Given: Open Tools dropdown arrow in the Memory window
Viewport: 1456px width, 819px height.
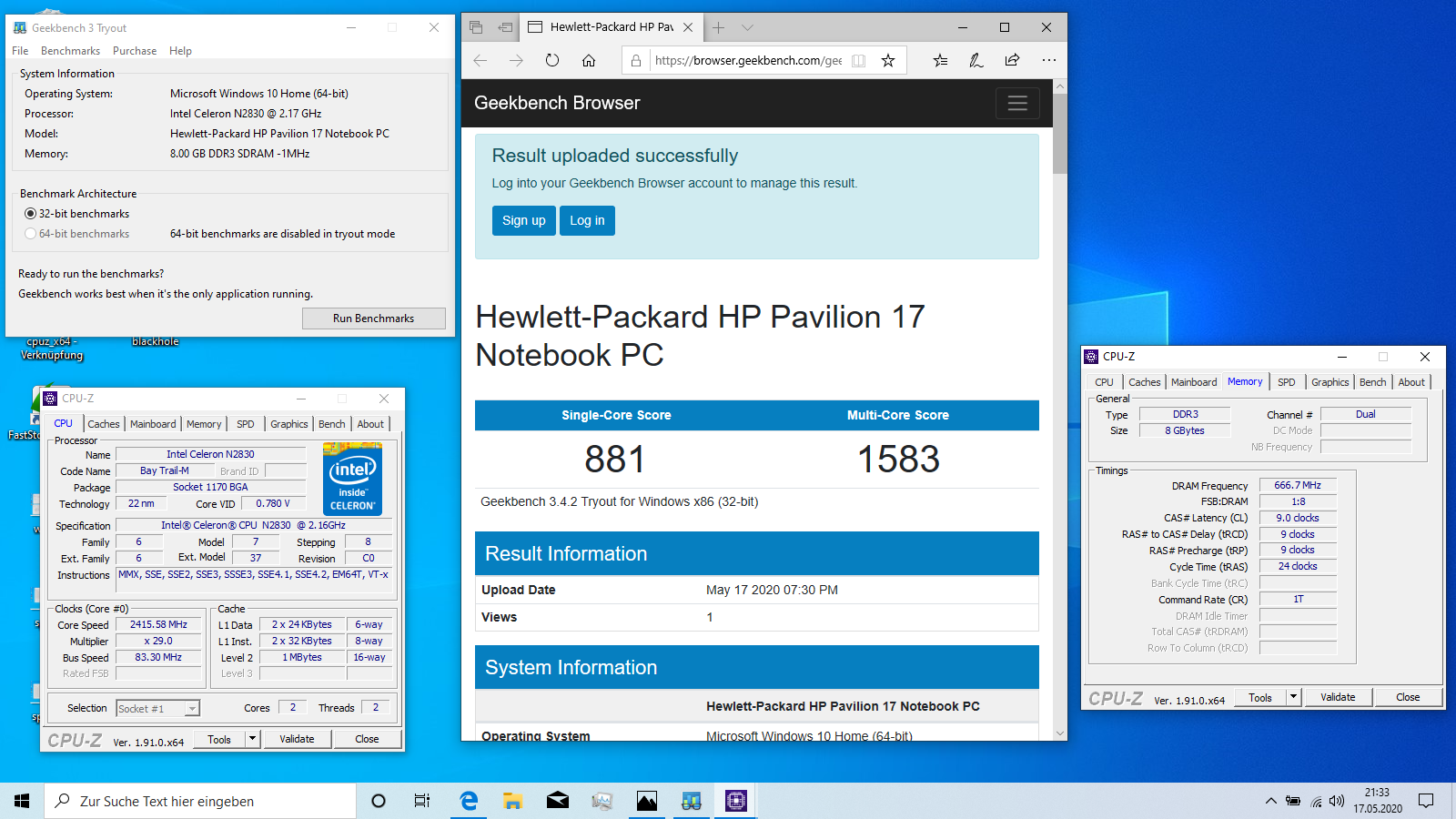Looking at the screenshot, I should (x=1293, y=697).
